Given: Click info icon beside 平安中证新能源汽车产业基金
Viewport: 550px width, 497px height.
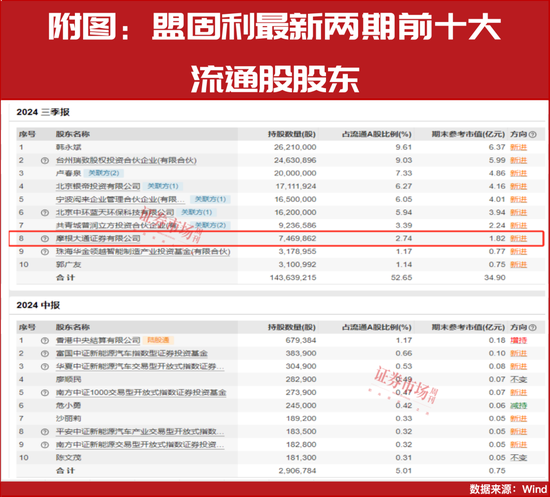Looking at the screenshot, I should click(45, 432).
